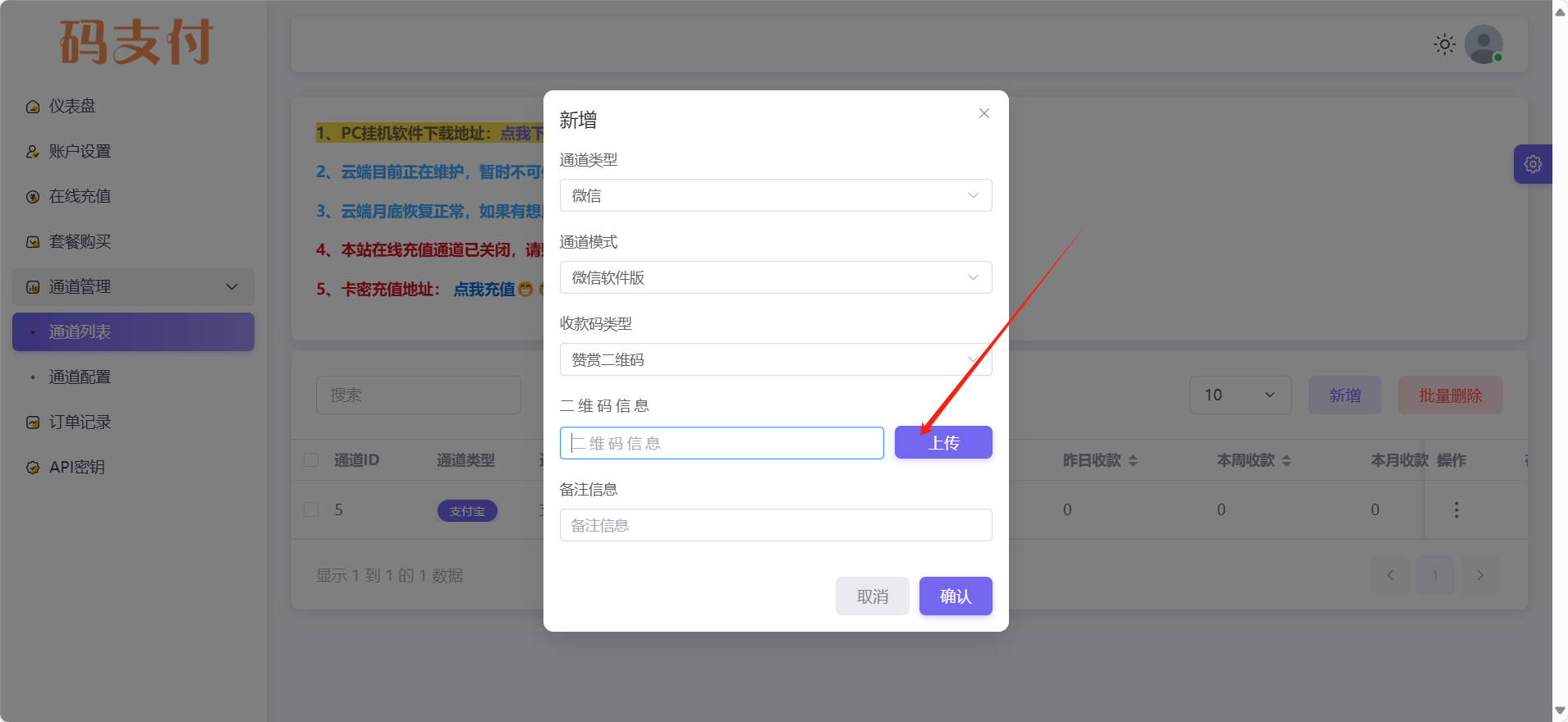The image size is (1568, 722).
Task: Collapse the 通道管理 menu chevron
Action: pyautogui.click(x=232, y=286)
